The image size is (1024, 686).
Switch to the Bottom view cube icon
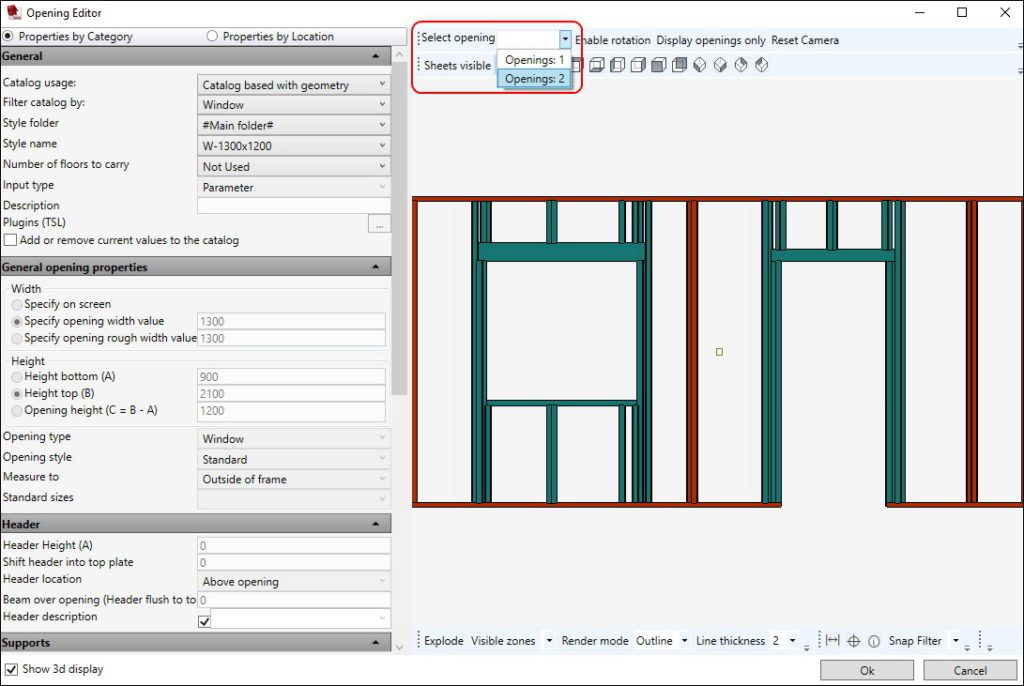[x=596, y=65]
